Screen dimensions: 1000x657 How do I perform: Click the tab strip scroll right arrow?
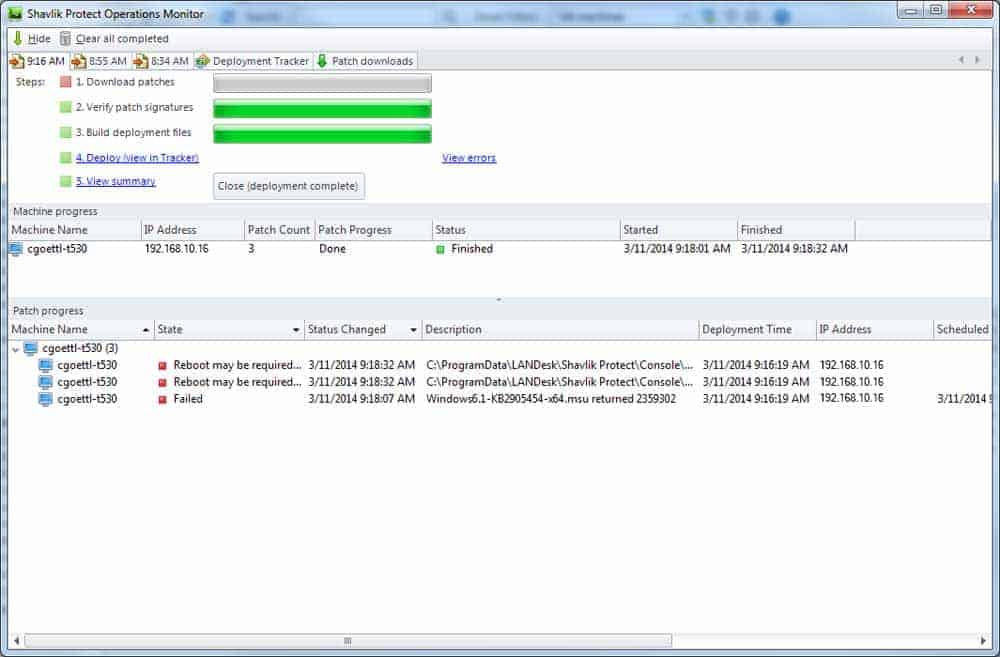pyautogui.click(x=977, y=60)
